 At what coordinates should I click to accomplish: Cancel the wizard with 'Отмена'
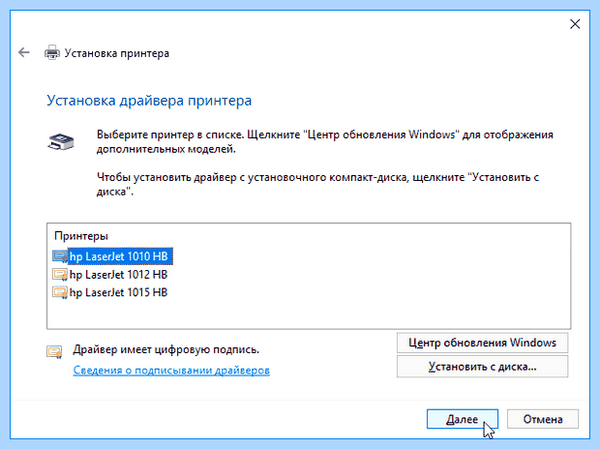(x=543, y=419)
